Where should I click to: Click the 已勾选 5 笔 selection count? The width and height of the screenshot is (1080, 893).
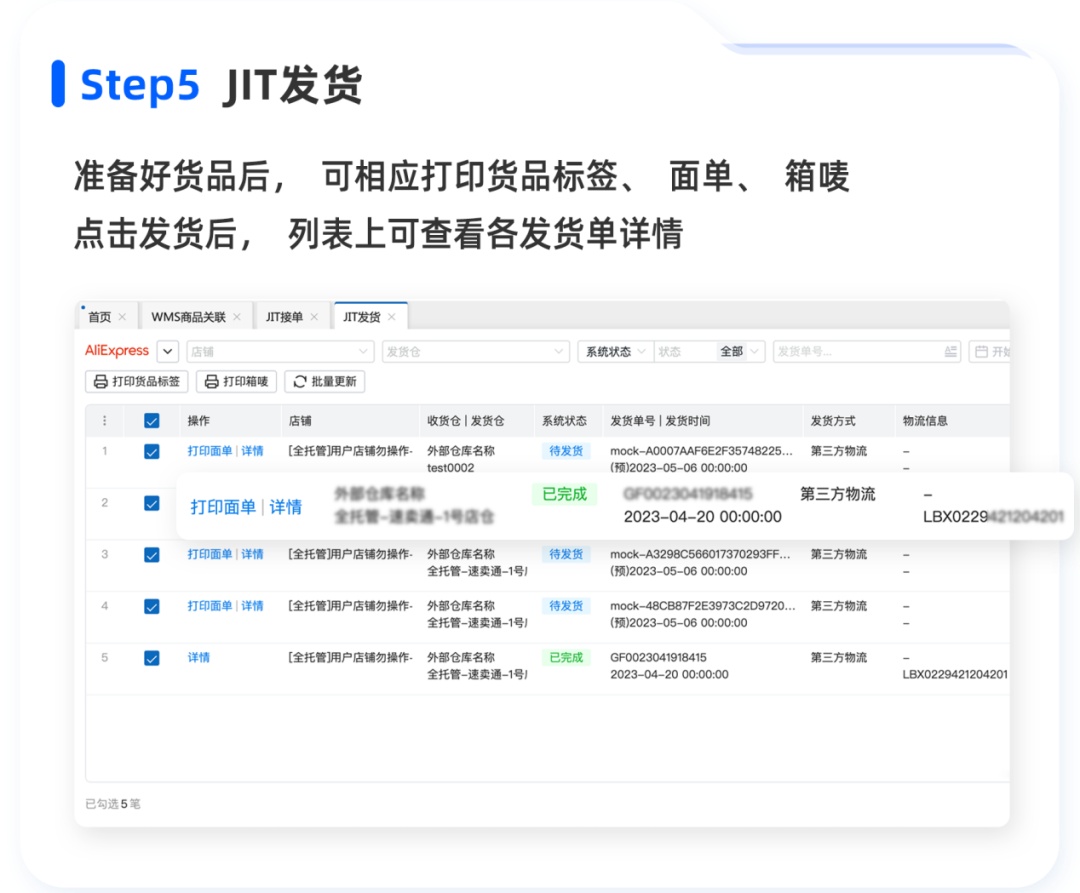tap(113, 804)
